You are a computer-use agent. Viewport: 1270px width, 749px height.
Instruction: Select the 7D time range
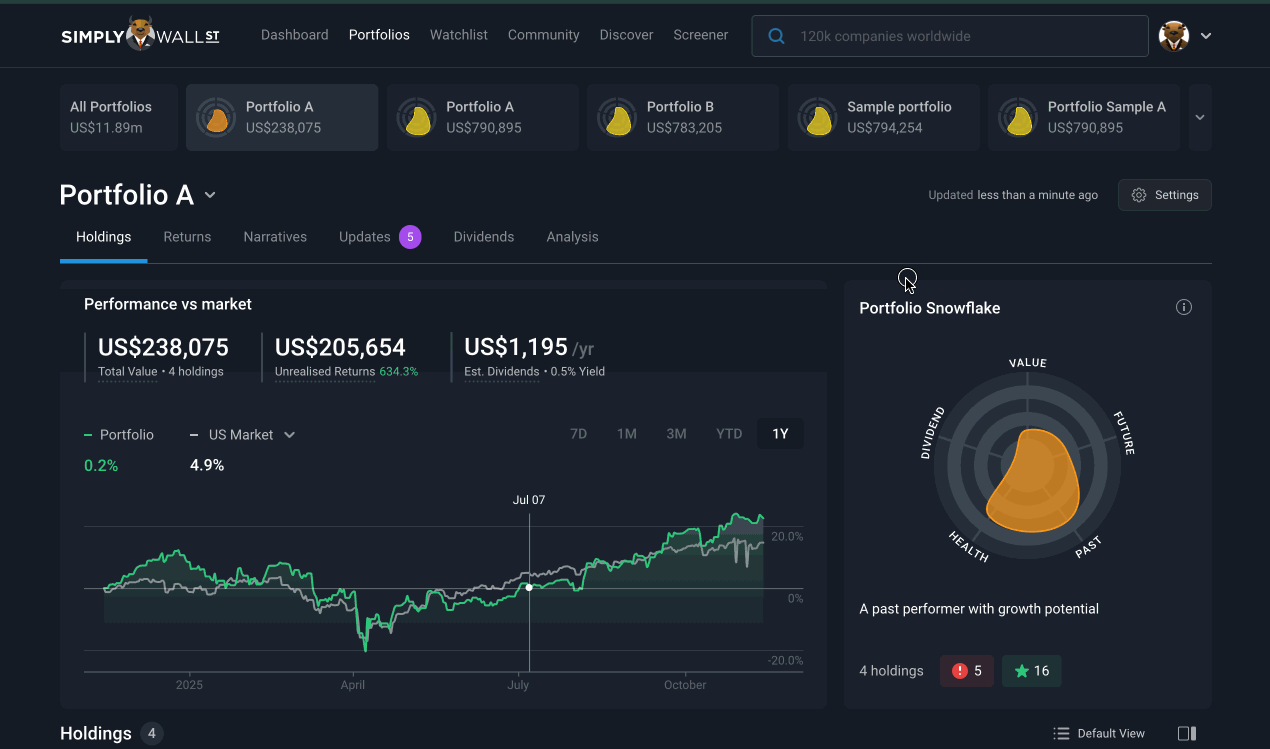578,434
